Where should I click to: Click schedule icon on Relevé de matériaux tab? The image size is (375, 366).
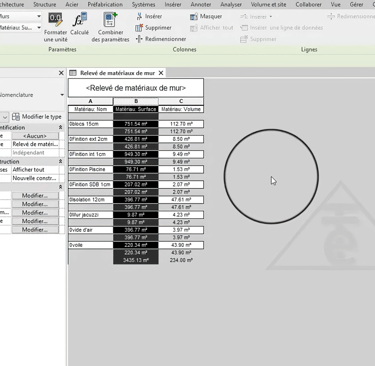[73, 73]
